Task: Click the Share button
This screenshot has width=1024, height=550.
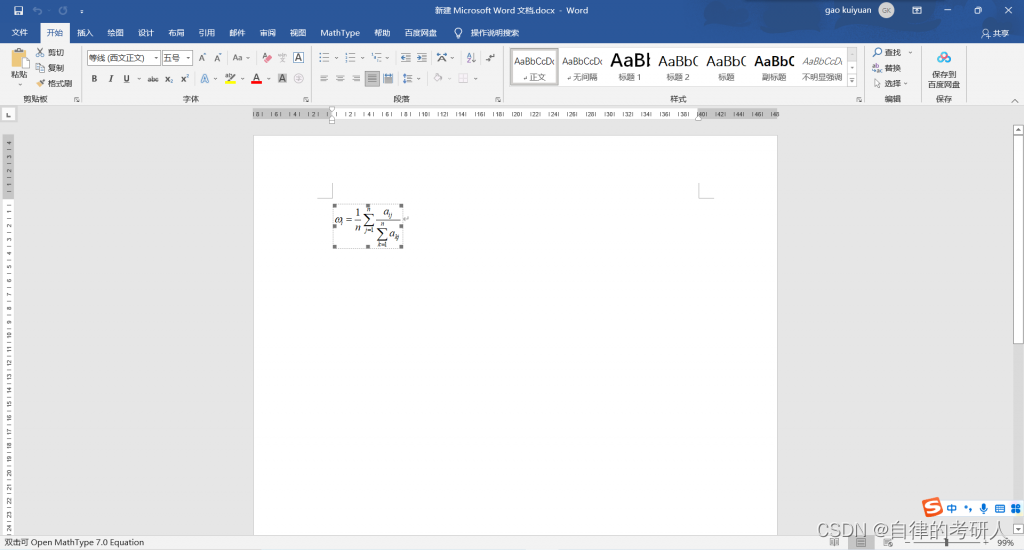Action: point(995,33)
